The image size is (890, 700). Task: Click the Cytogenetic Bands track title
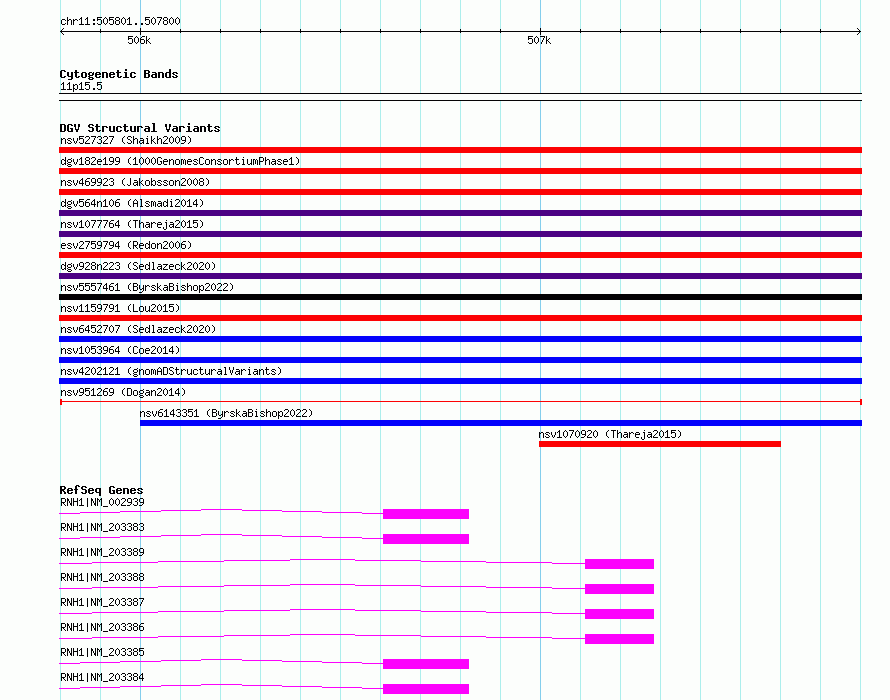pos(119,74)
